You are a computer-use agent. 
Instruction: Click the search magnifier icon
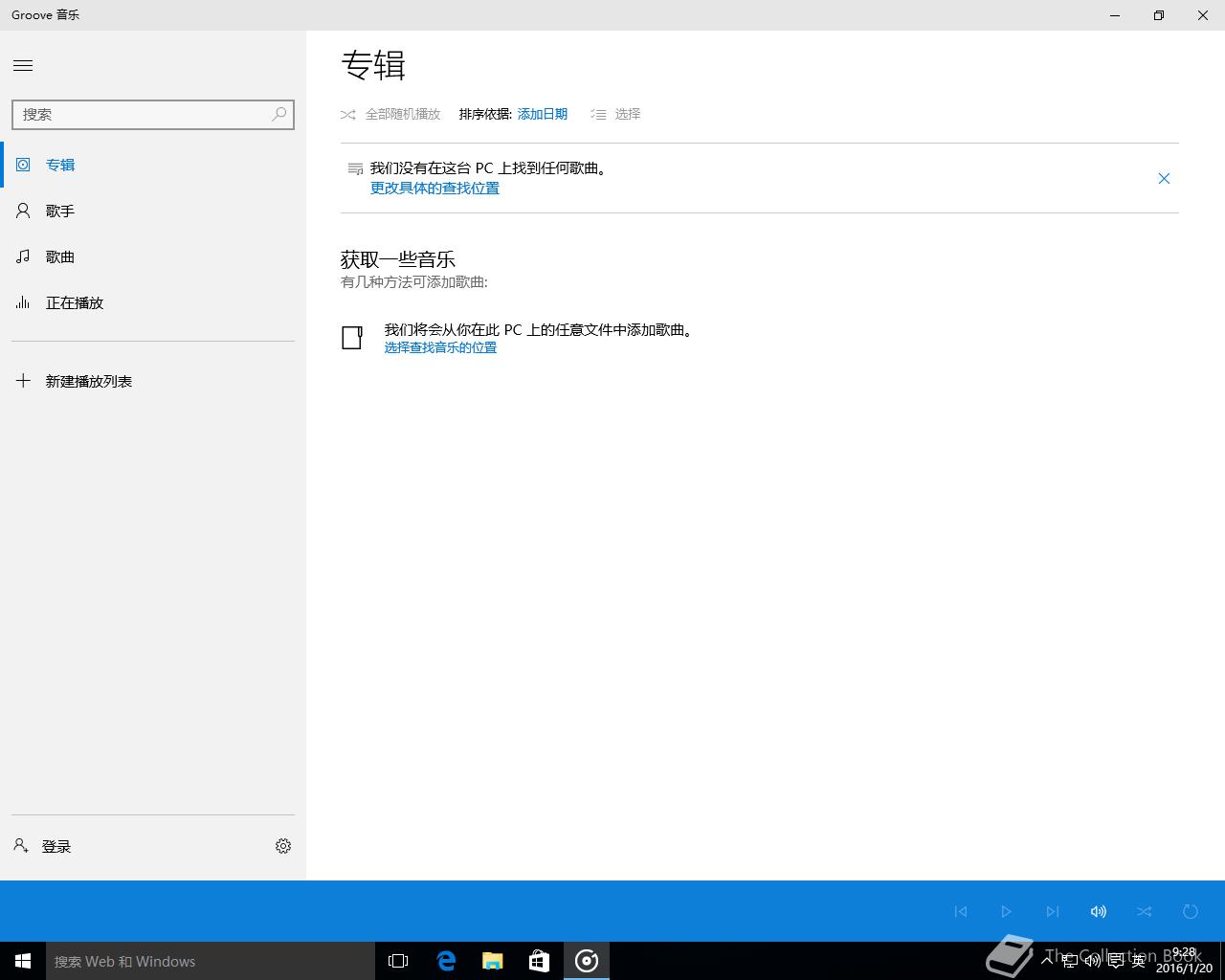(x=278, y=114)
